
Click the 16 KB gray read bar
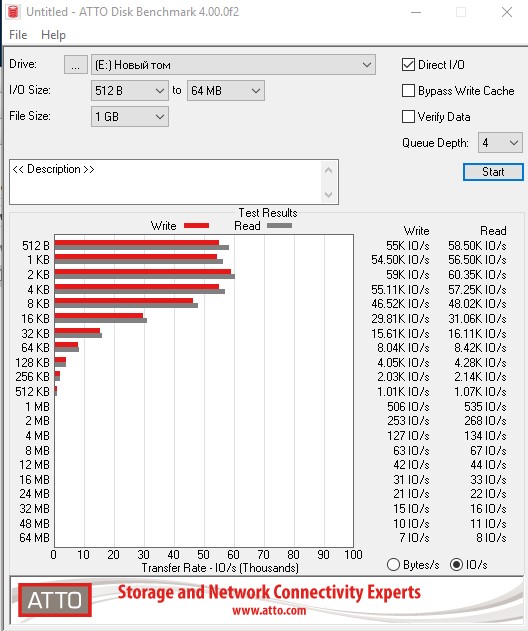[x=101, y=320]
